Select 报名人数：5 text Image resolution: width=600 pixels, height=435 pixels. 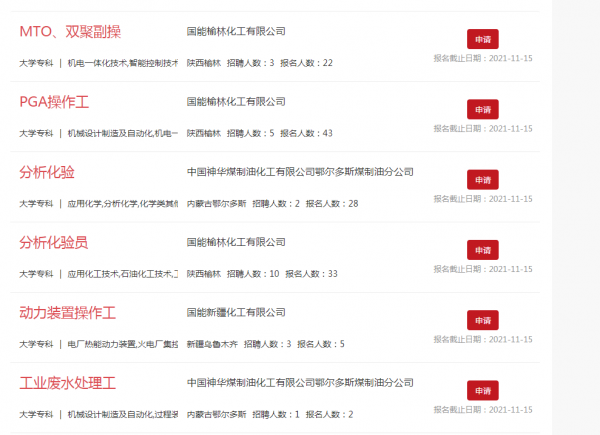(321, 344)
